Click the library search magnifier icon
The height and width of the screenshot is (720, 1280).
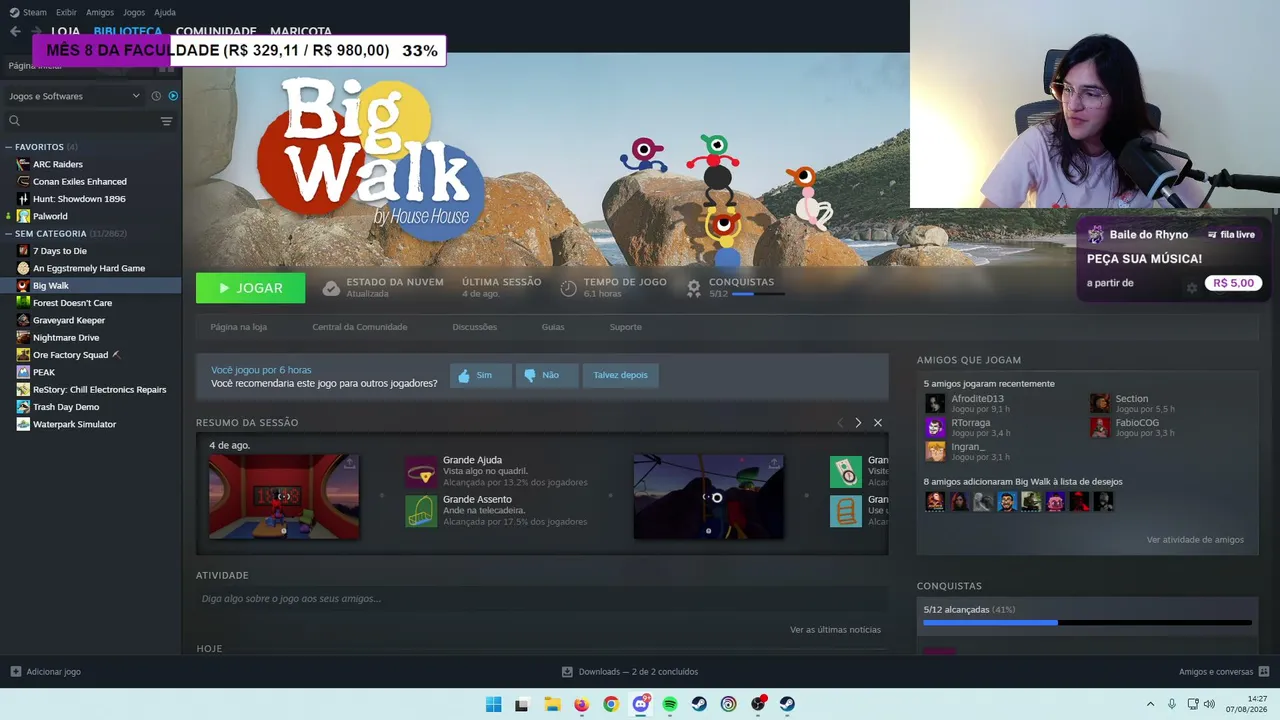(x=14, y=121)
